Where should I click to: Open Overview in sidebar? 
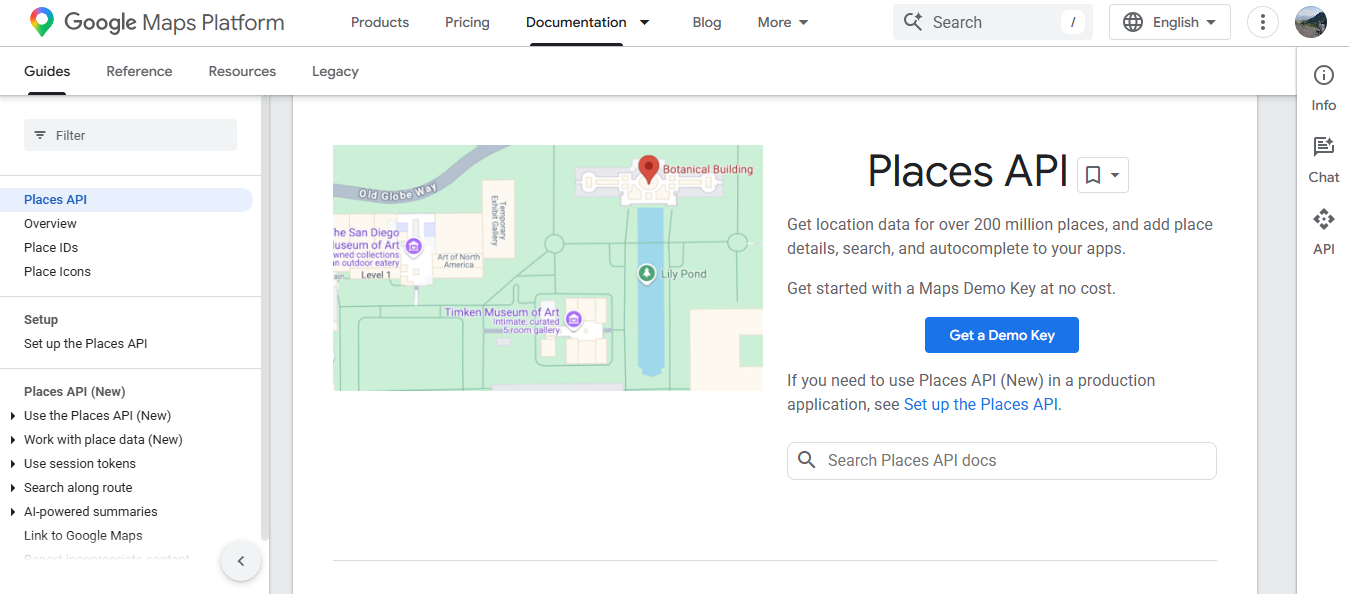coord(50,224)
